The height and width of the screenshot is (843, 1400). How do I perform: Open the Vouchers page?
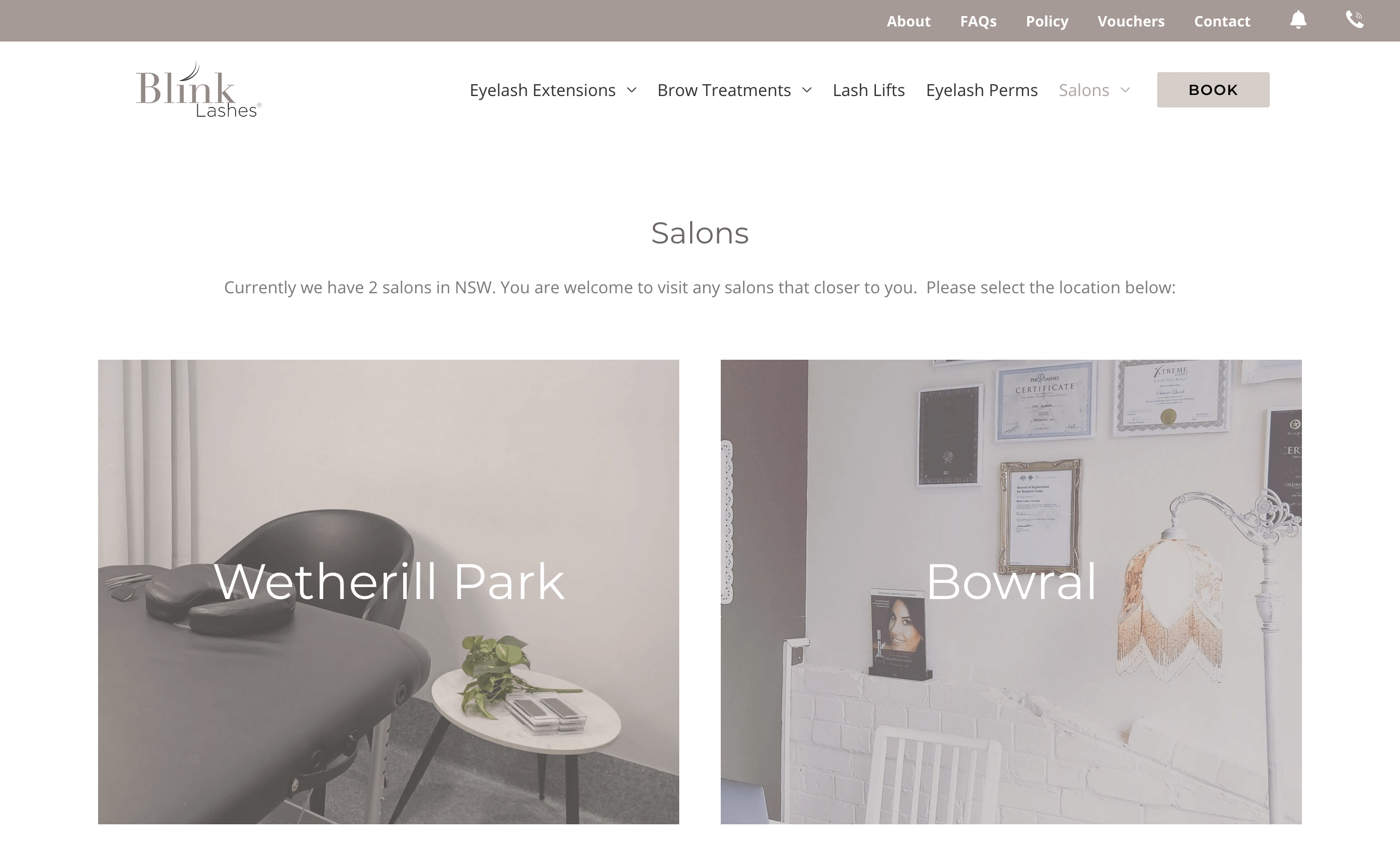coord(1131,21)
